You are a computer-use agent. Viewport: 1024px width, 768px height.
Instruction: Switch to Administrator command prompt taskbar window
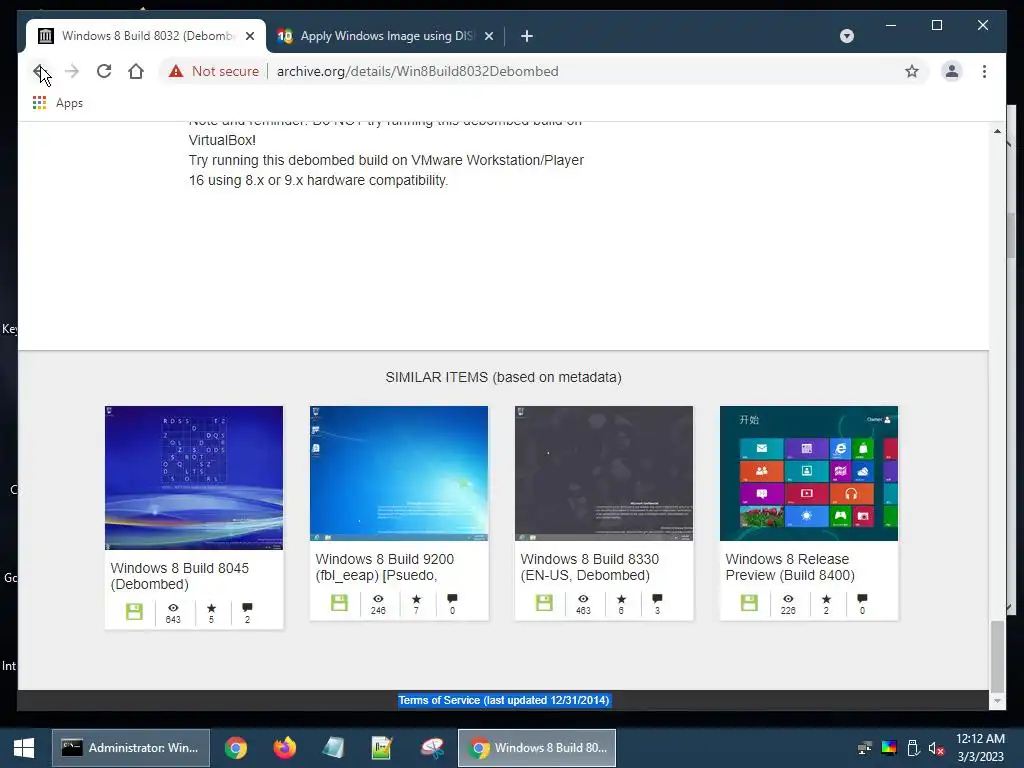[x=131, y=748]
